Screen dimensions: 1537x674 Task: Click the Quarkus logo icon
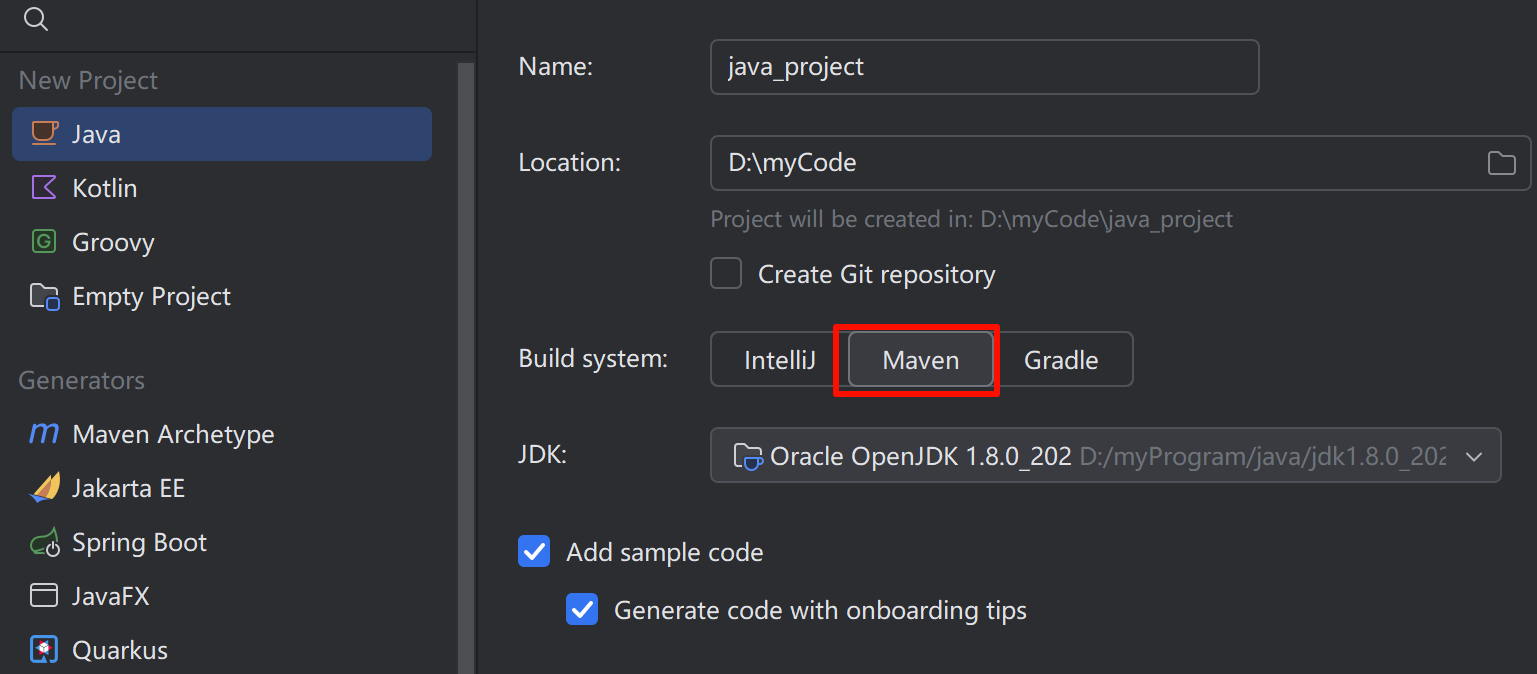tap(44, 650)
